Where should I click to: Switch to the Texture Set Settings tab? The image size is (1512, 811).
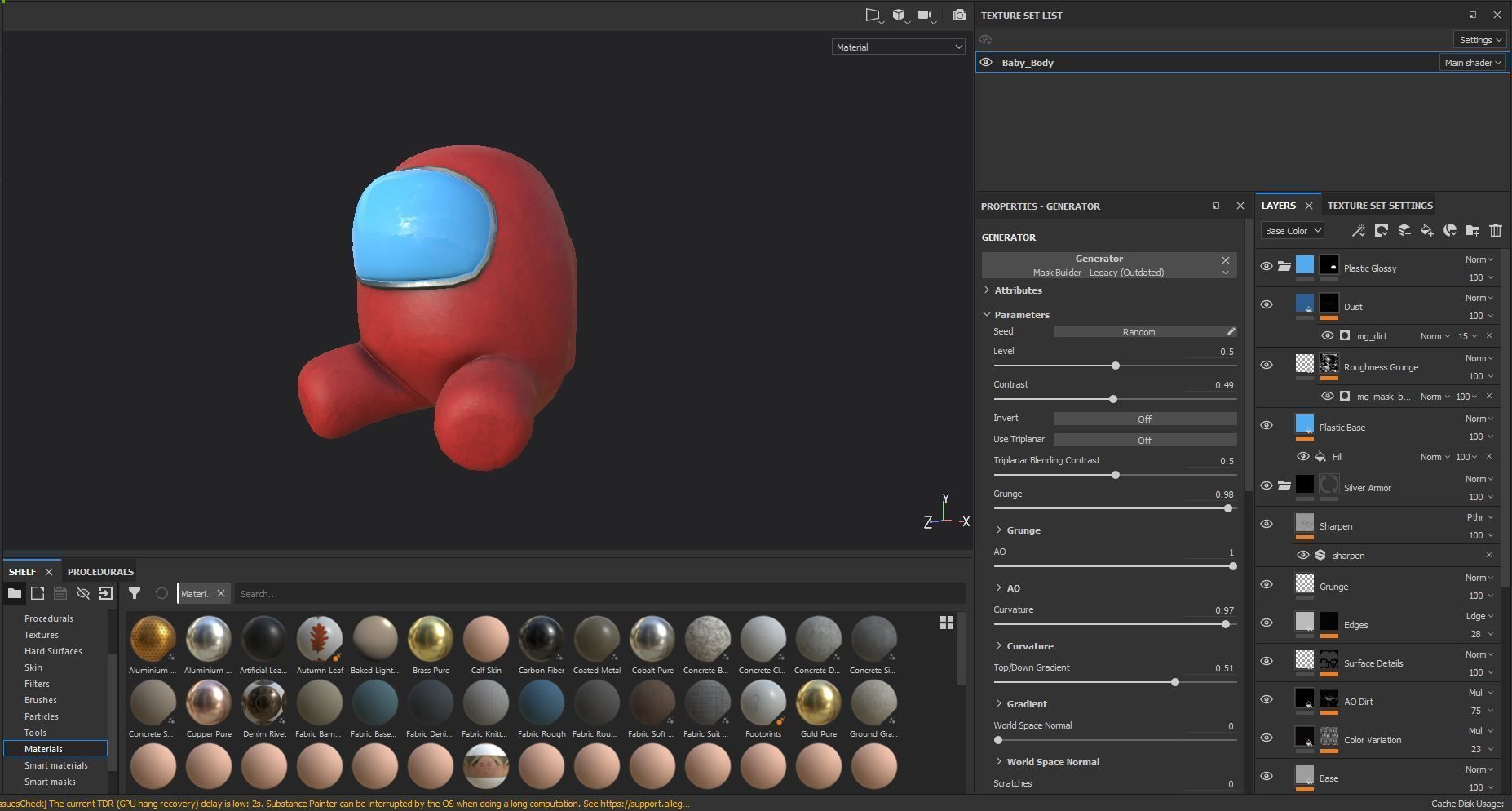point(1380,206)
